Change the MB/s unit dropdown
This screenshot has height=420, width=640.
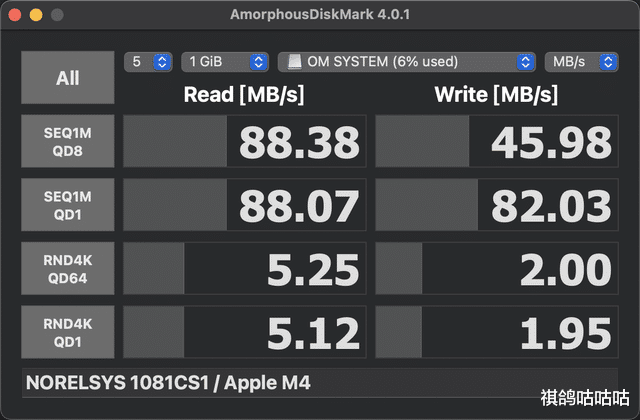(x=580, y=62)
